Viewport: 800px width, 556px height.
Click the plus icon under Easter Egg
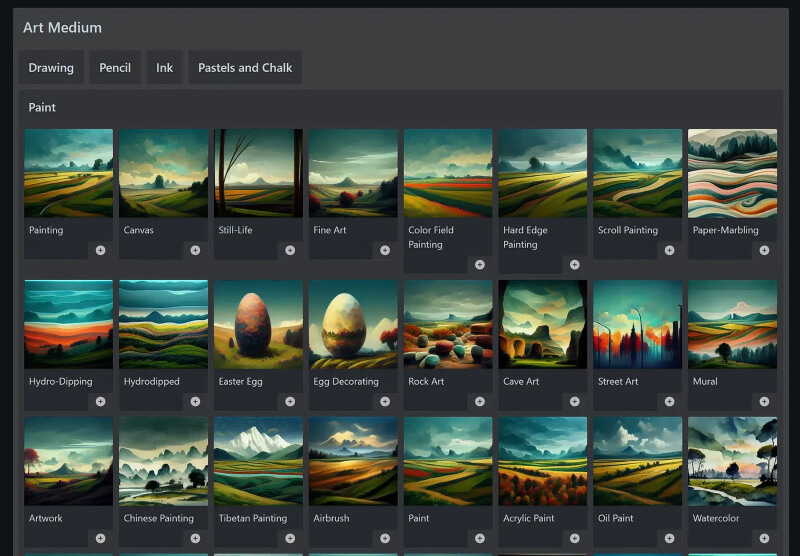tap(290, 401)
